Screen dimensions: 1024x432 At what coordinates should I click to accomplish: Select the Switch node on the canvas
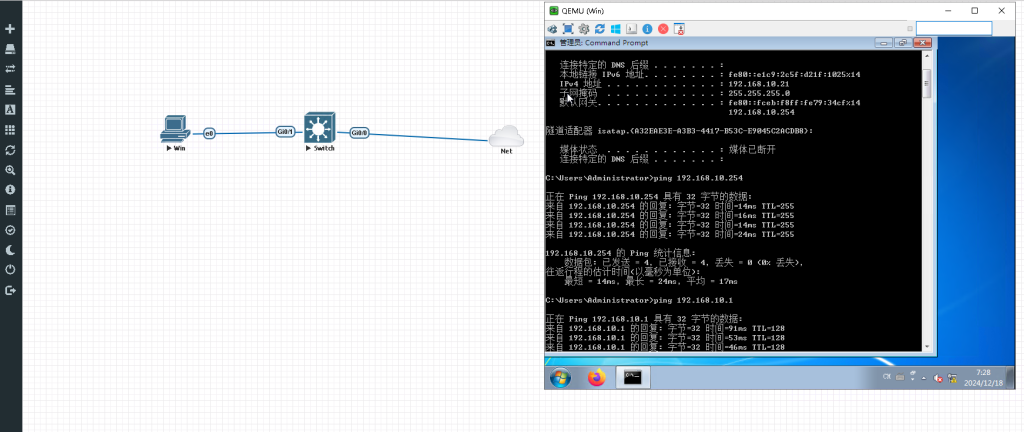[320, 128]
